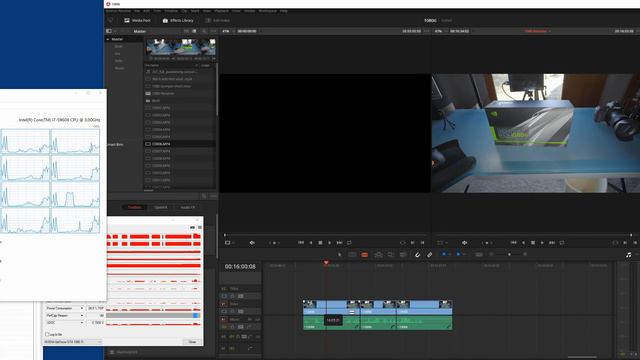
Task: Stop playback in source viewer
Action: [x=320, y=242]
